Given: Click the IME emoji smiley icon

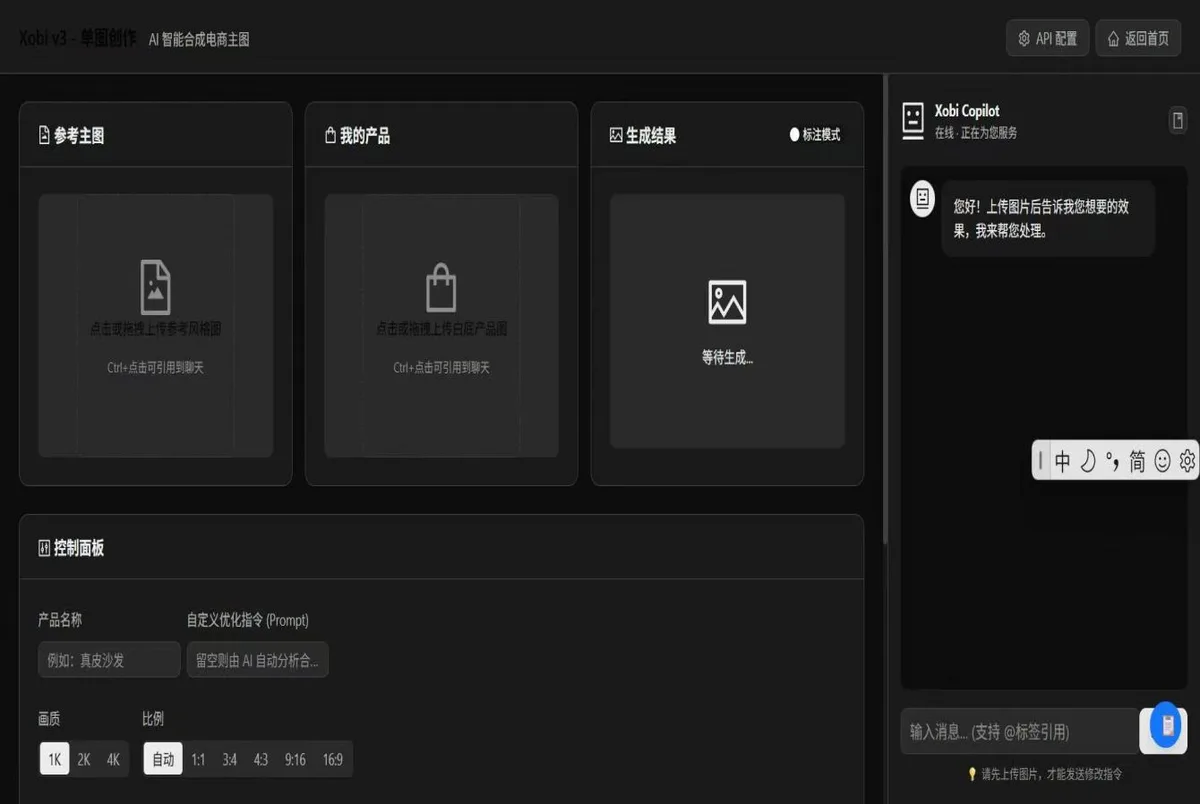Looking at the screenshot, I should click(1162, 461).
